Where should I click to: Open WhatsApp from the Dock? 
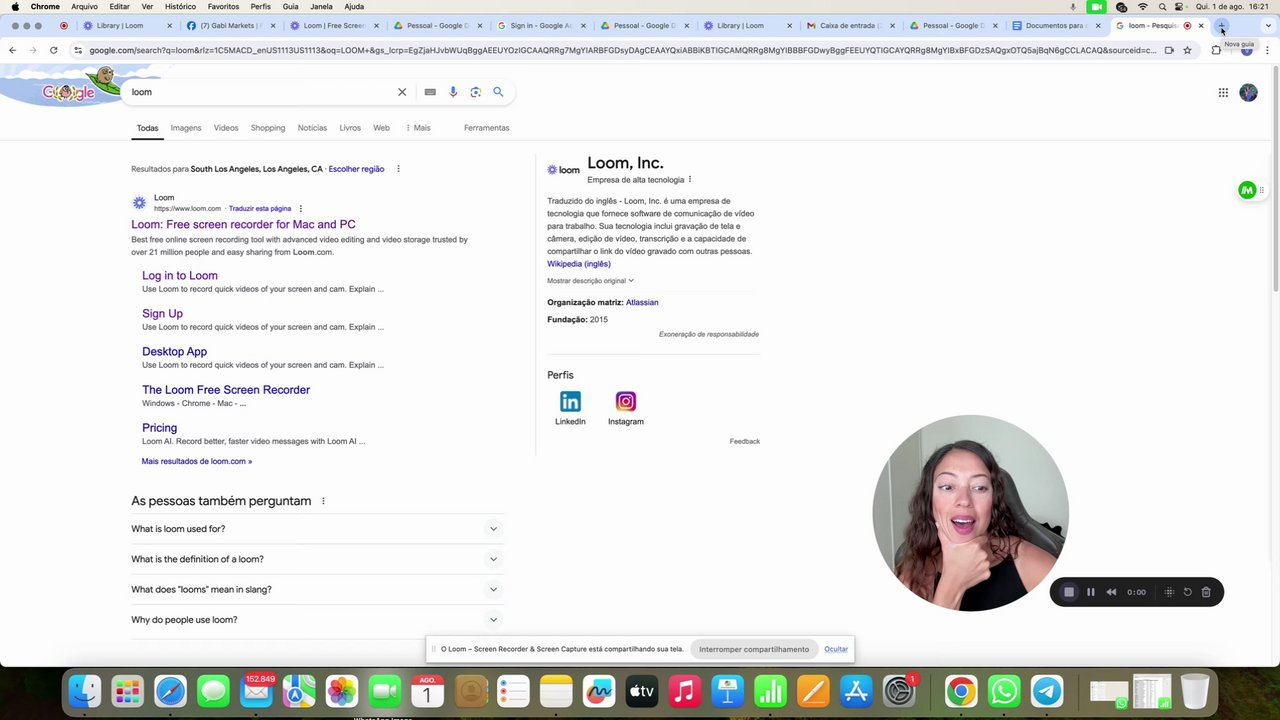tap(1004, 691)
